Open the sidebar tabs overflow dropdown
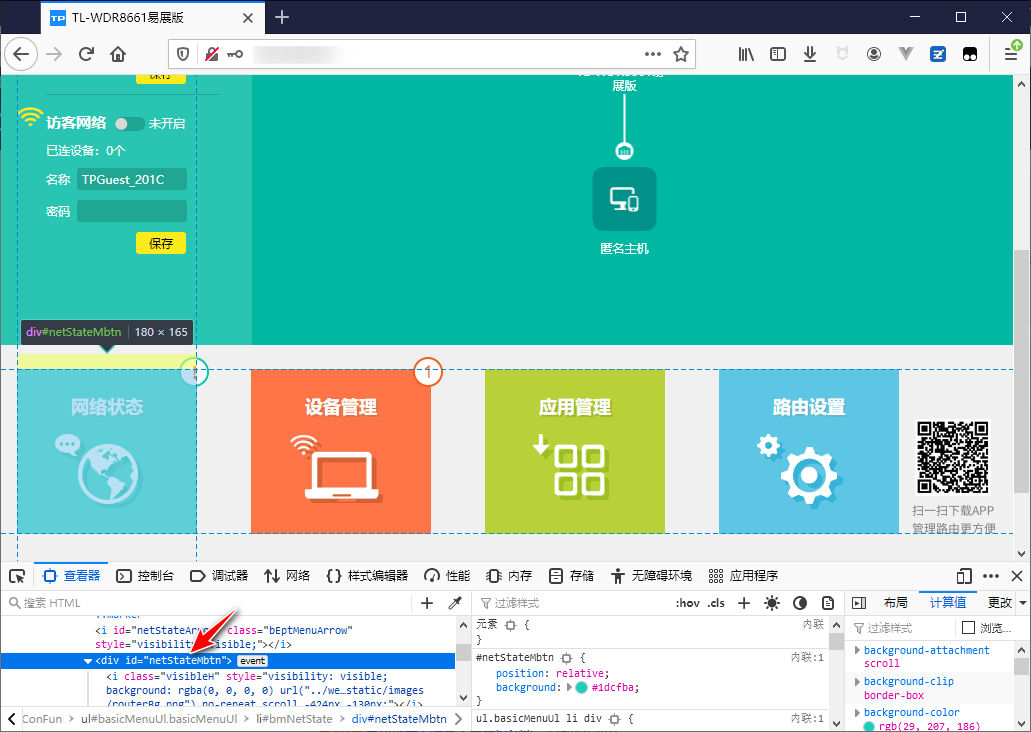 [x=1022, y=603]
